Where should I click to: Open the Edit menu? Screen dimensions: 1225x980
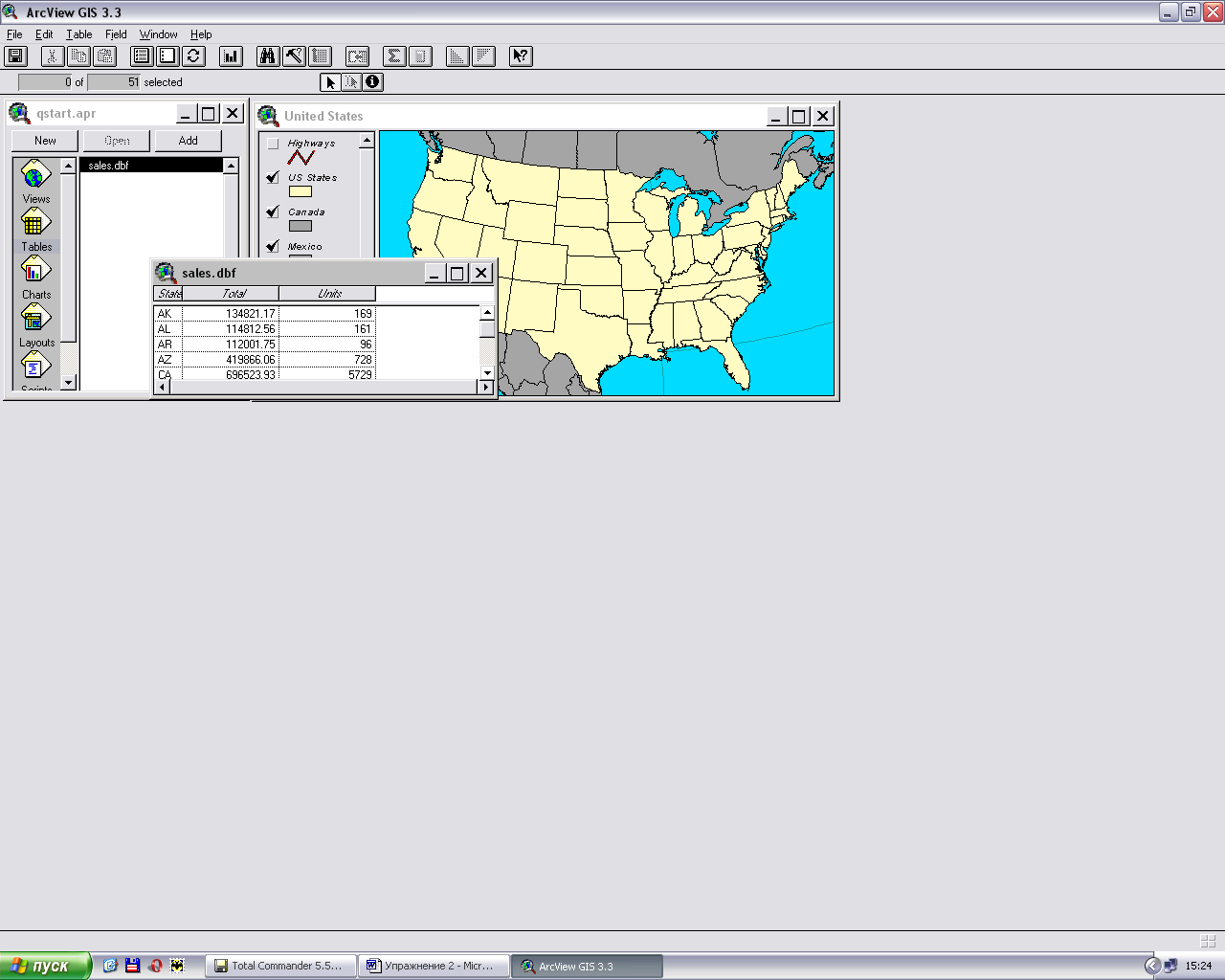[44, 34]
